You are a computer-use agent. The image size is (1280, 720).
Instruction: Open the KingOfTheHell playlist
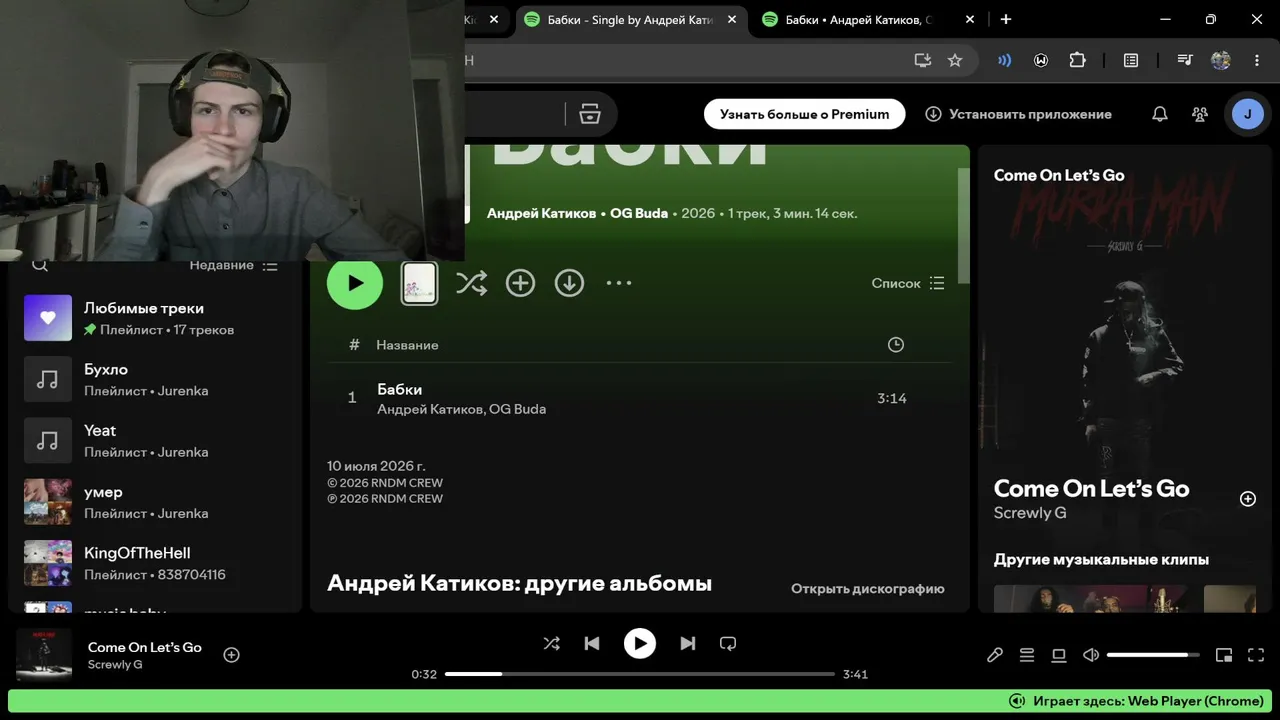click(155, 563)
